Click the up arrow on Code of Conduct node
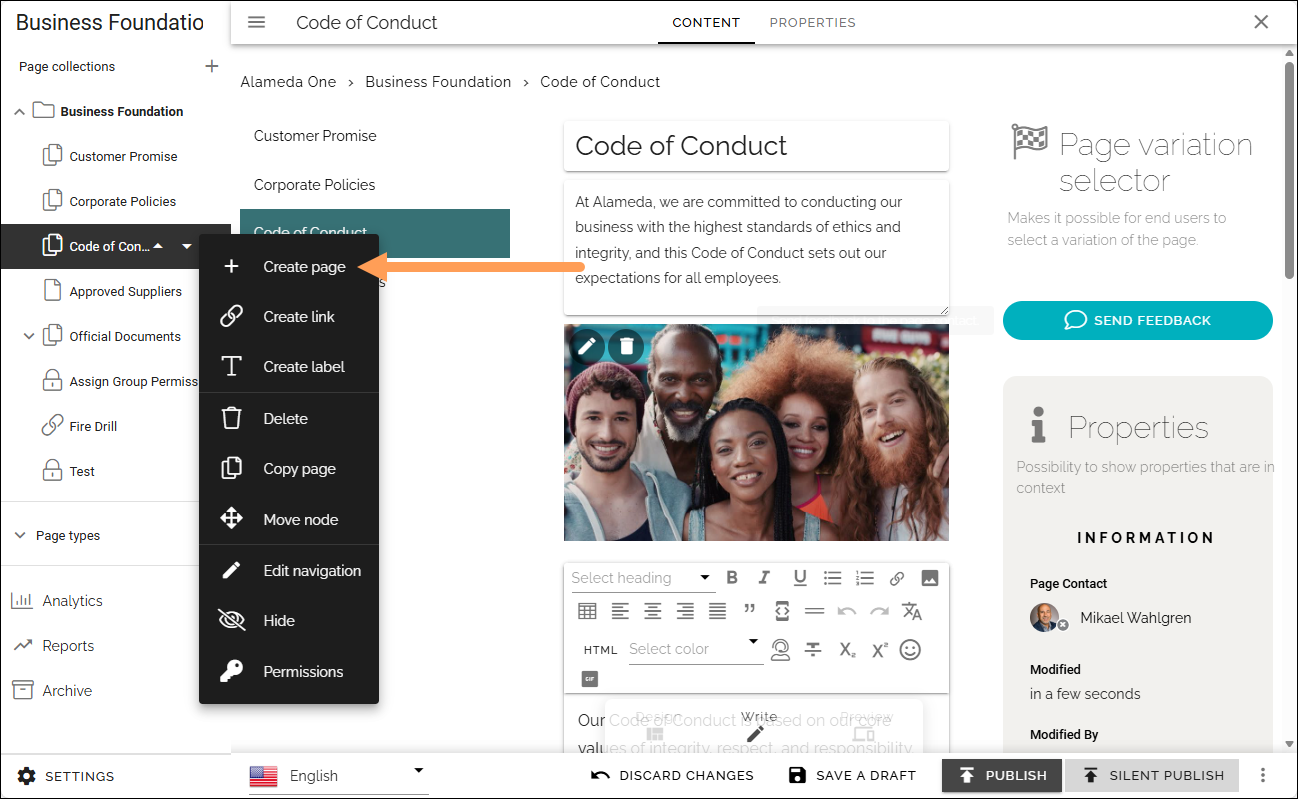The height and width of the screenshot is (799, 1298). point(158,246)
